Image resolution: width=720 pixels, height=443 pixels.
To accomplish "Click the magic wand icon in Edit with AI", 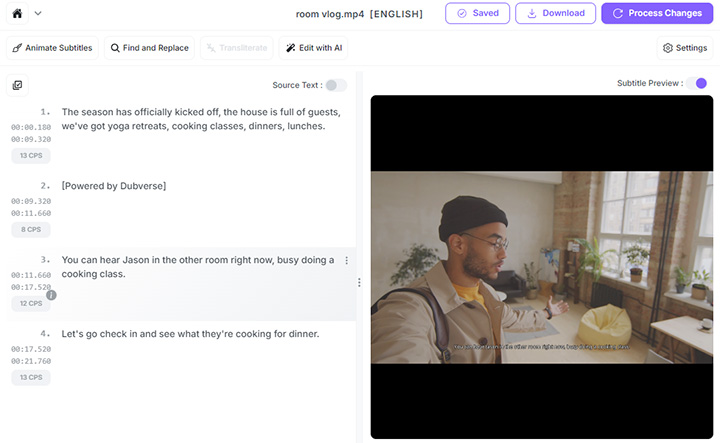I will coord(291,48).
